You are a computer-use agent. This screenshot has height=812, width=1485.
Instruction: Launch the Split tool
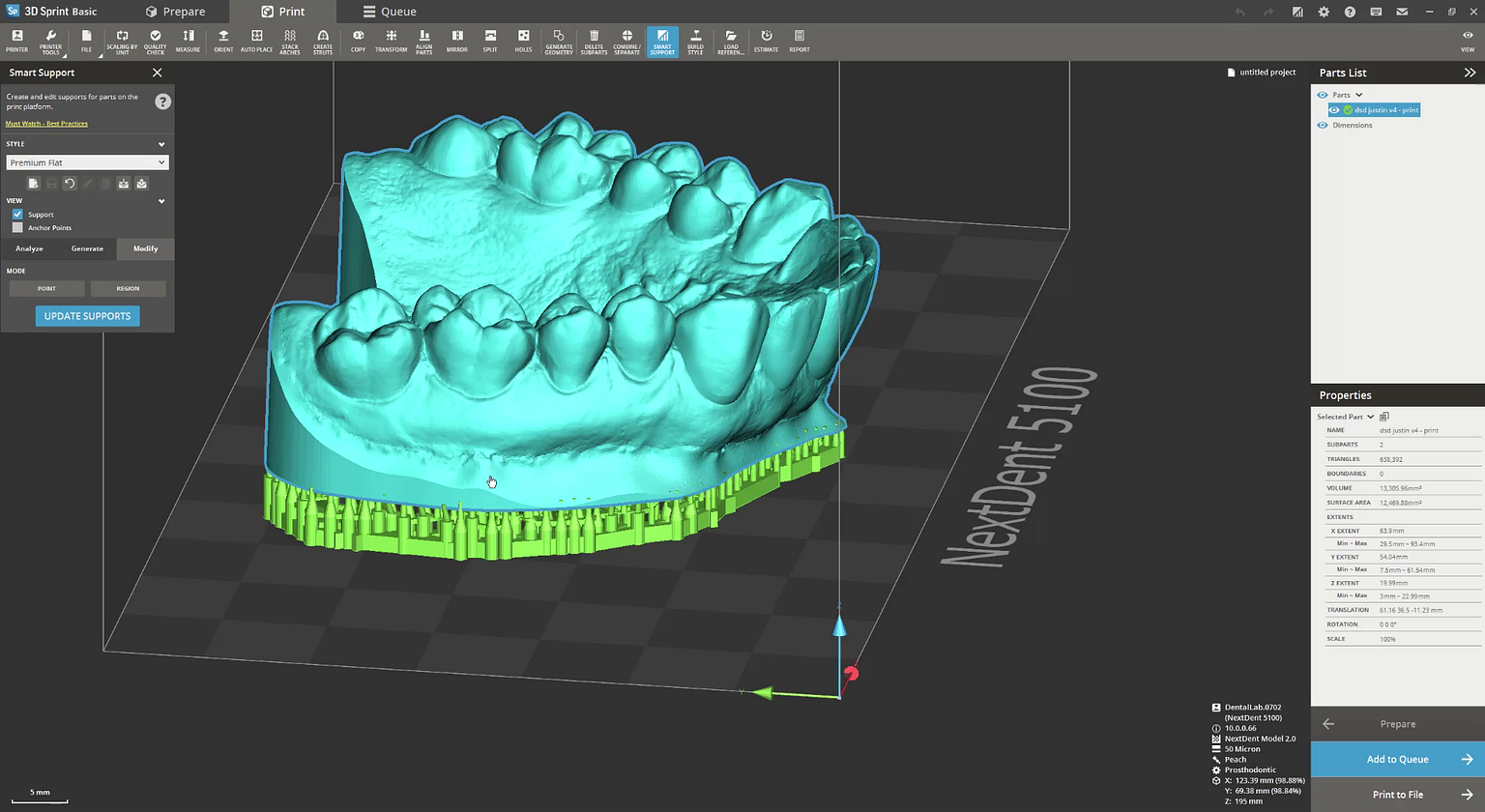tap(490, 41)
